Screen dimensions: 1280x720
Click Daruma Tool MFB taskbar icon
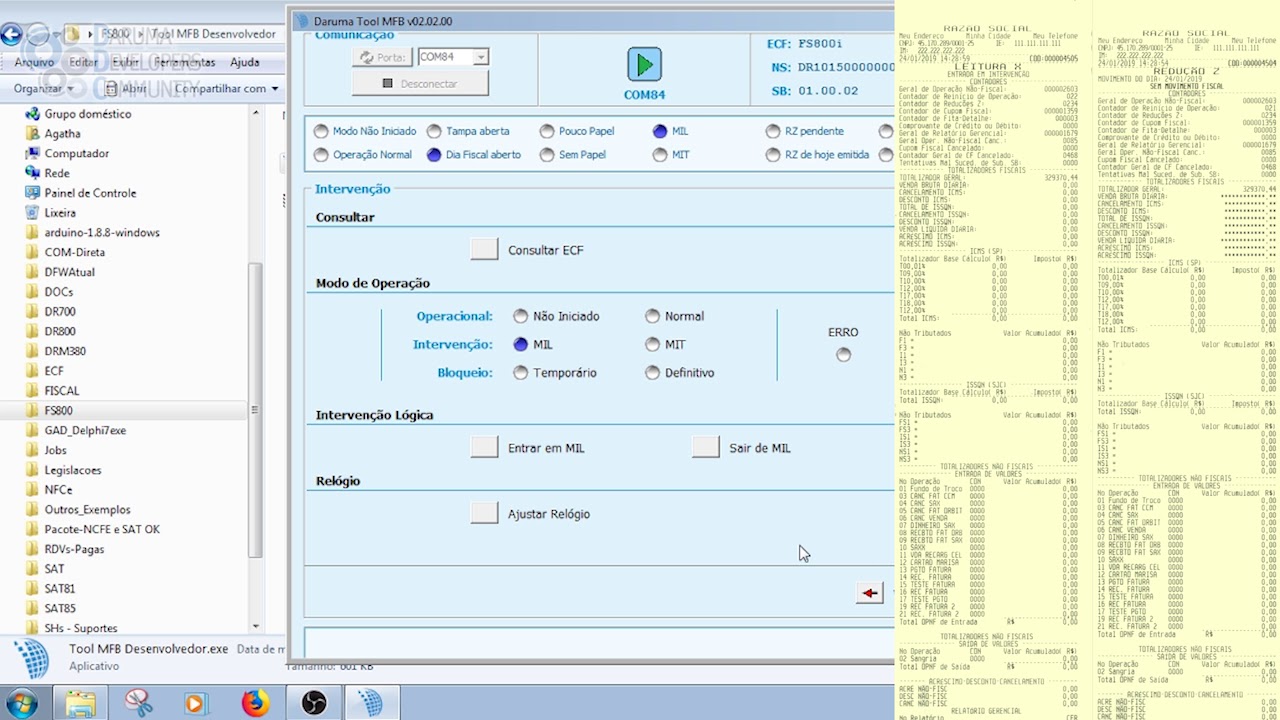[371, 703]
